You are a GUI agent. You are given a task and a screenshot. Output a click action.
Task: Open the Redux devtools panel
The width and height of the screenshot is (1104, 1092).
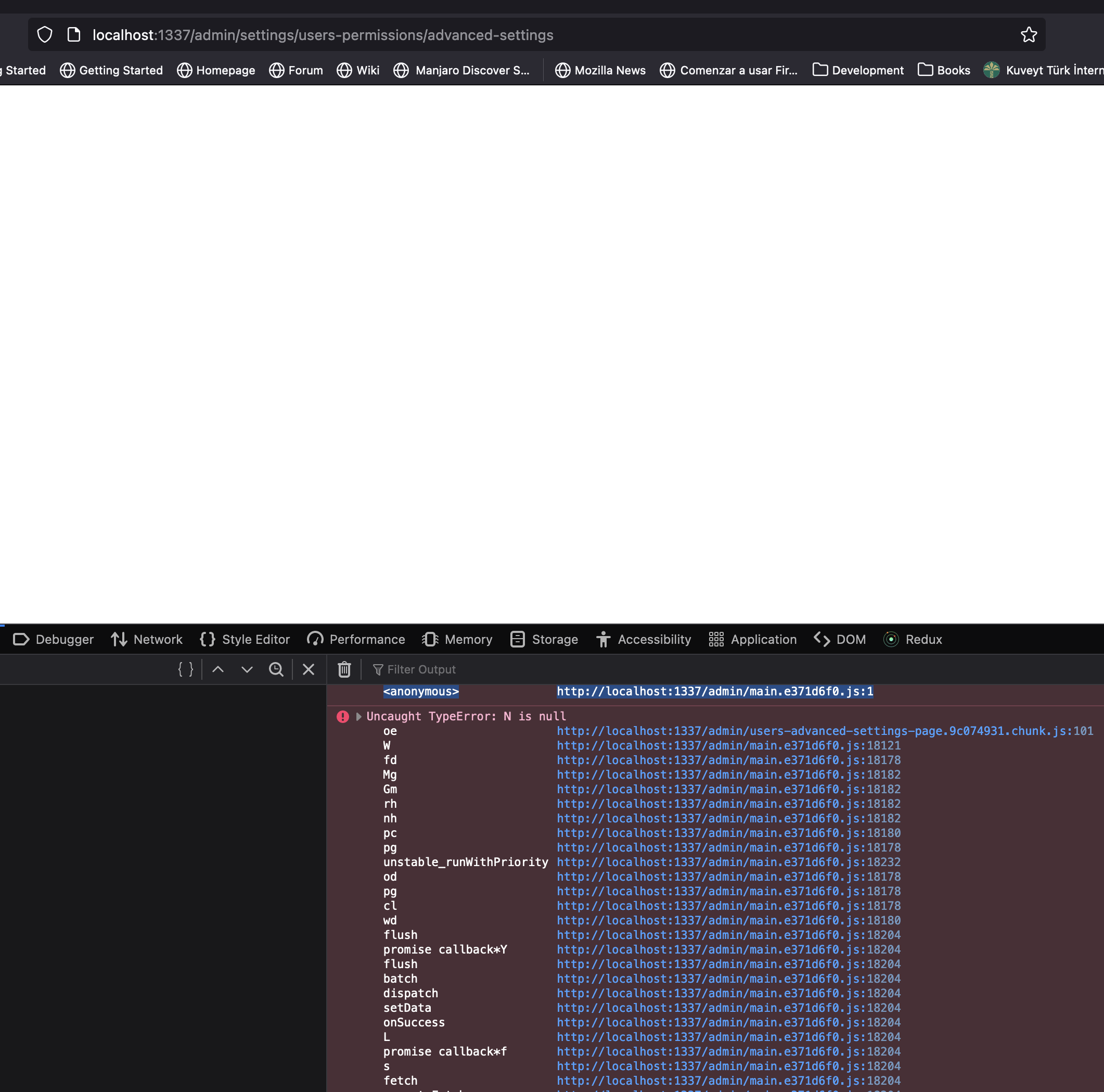[x=912, y=639]
